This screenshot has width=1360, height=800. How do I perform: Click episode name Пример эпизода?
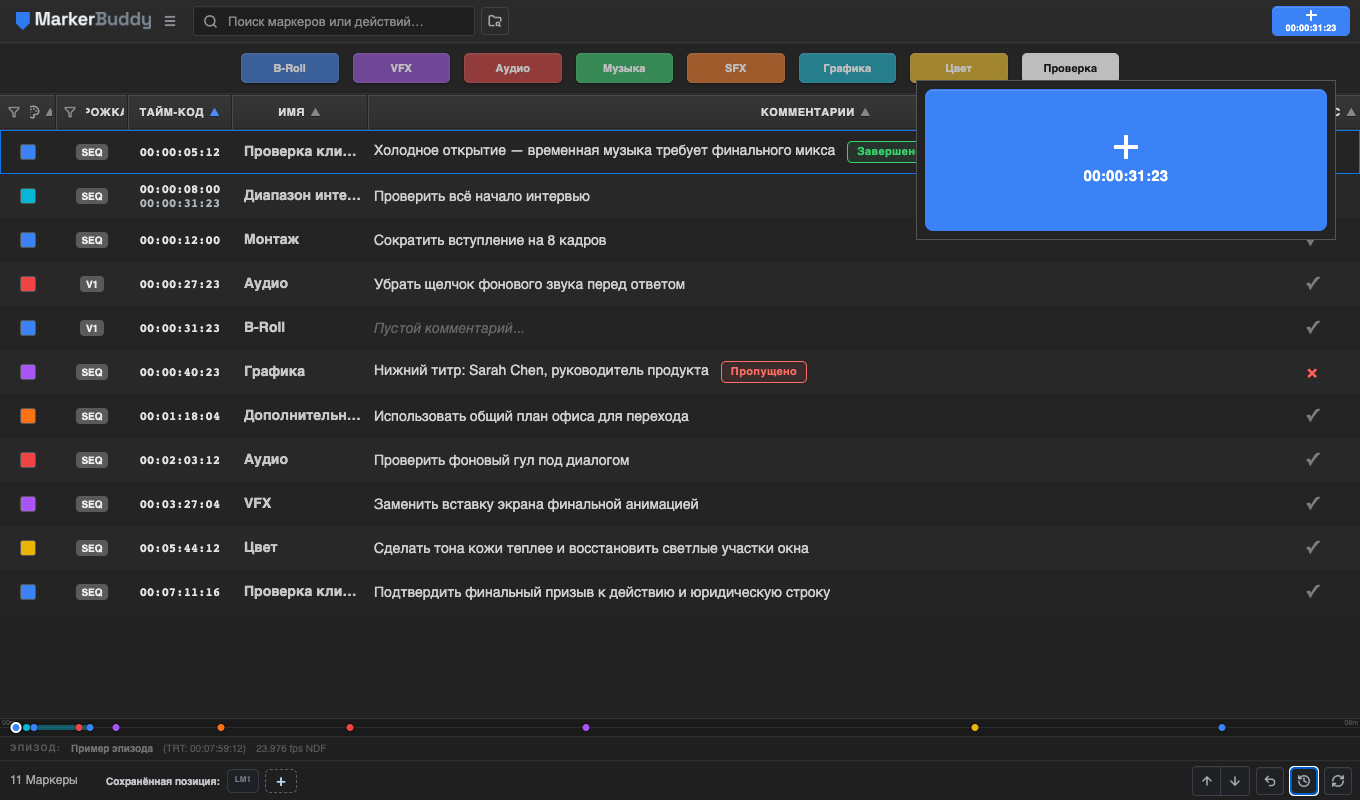tap(112, 748)
